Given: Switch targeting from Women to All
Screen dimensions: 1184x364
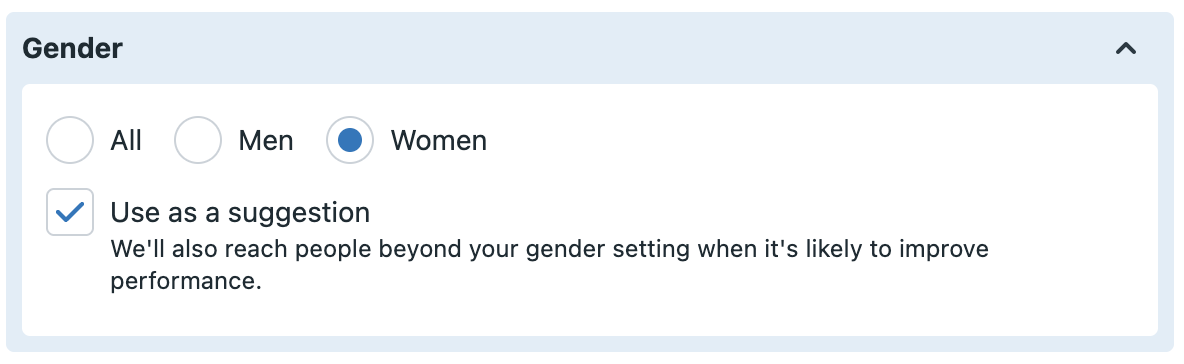Looking at the screenshot, I should click(70, 140).
